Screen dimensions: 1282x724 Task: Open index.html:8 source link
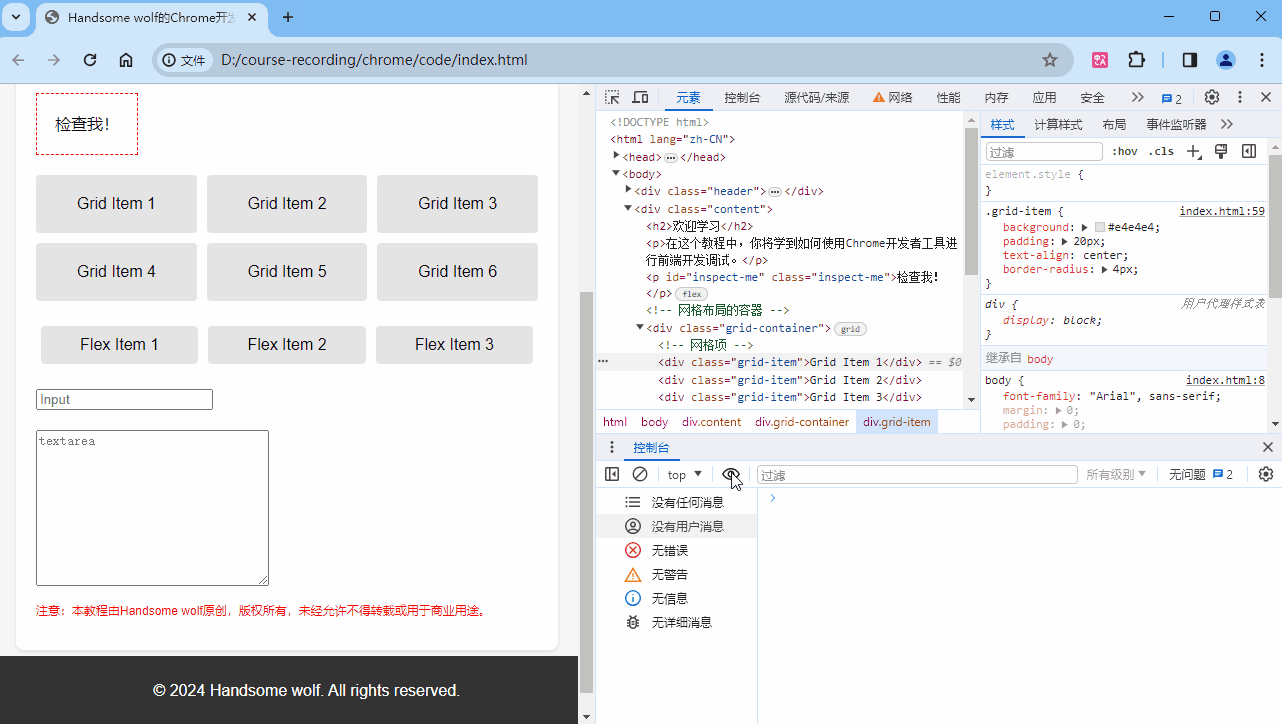pos(1225,380)
